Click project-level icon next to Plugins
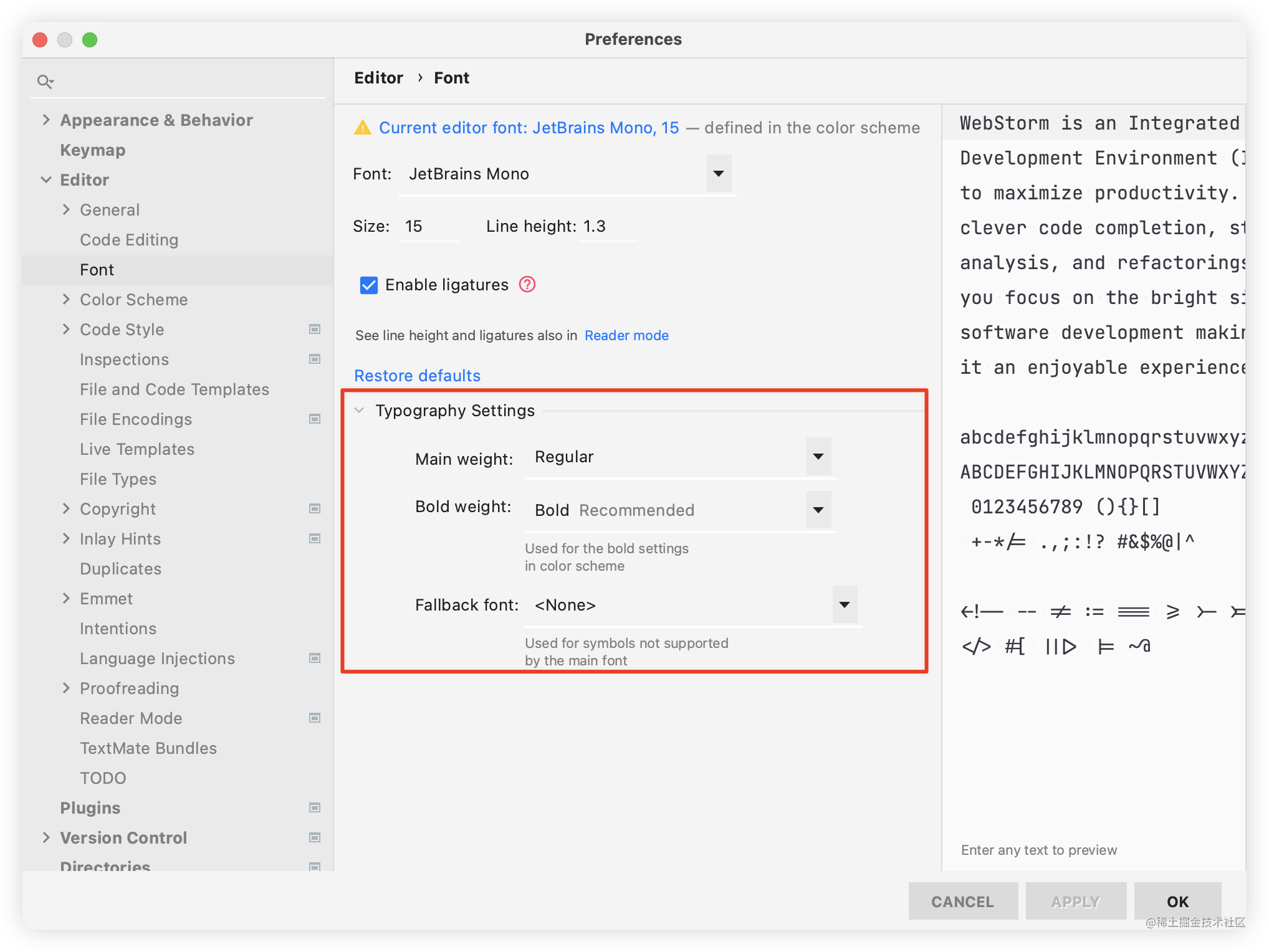This screenshot has height=952, width=1269. [x=315, y=807]
